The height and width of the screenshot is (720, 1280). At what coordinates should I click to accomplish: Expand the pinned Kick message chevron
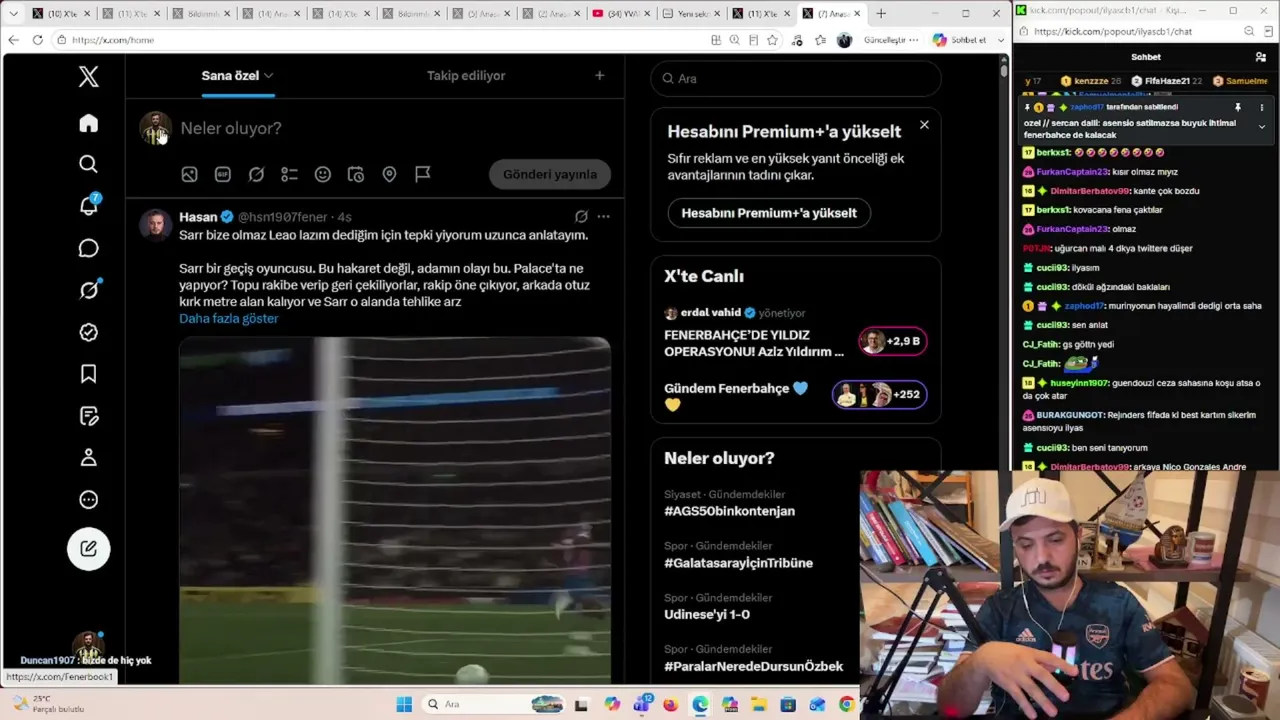point(1261,127)
